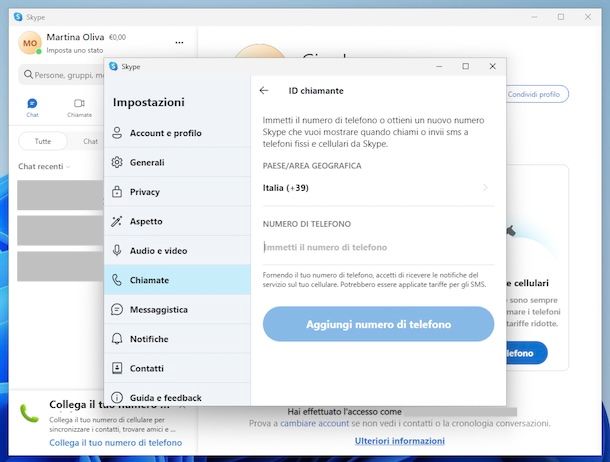Select the Tutte filter in main window
Image resolution: width=610 pixels, height=462 pixels.
[x=43, y=141]
